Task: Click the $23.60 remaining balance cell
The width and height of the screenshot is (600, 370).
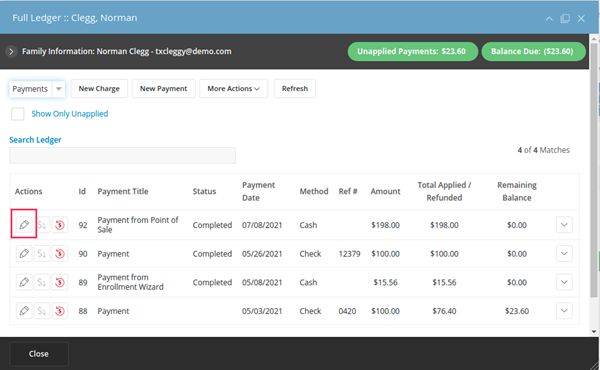Action: tap(517, 311)
